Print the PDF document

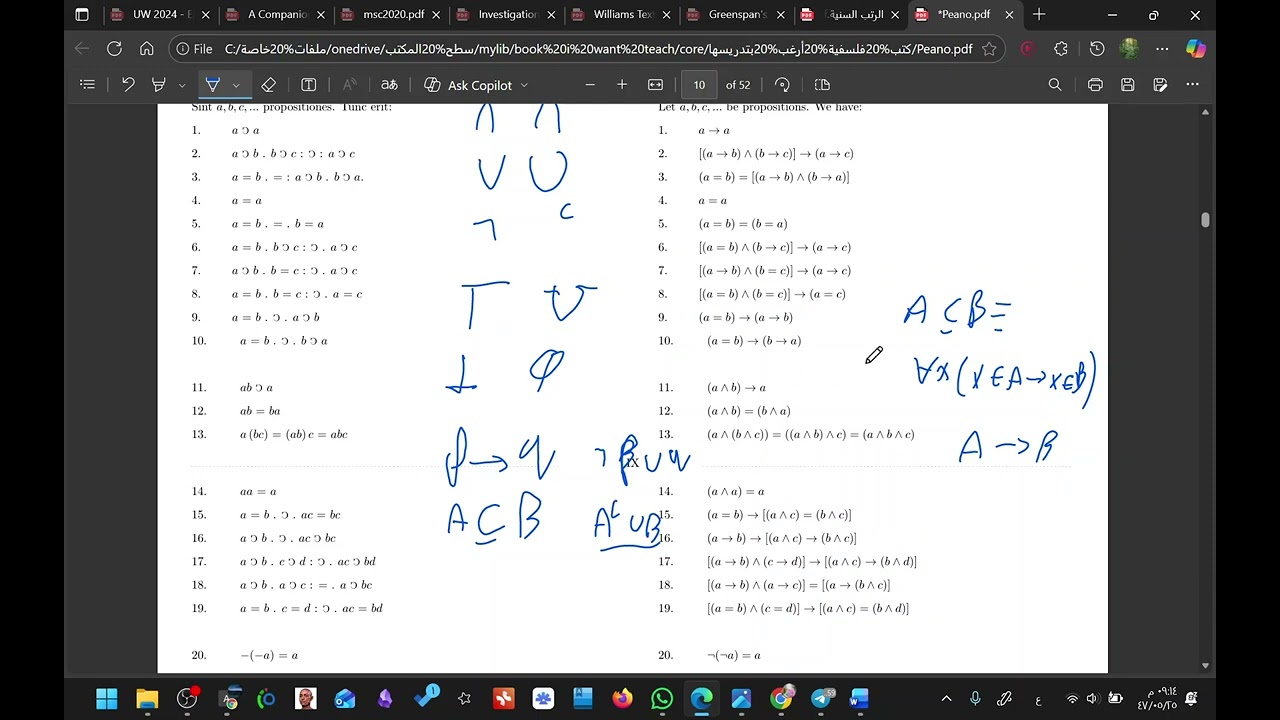click(1095, 85)
